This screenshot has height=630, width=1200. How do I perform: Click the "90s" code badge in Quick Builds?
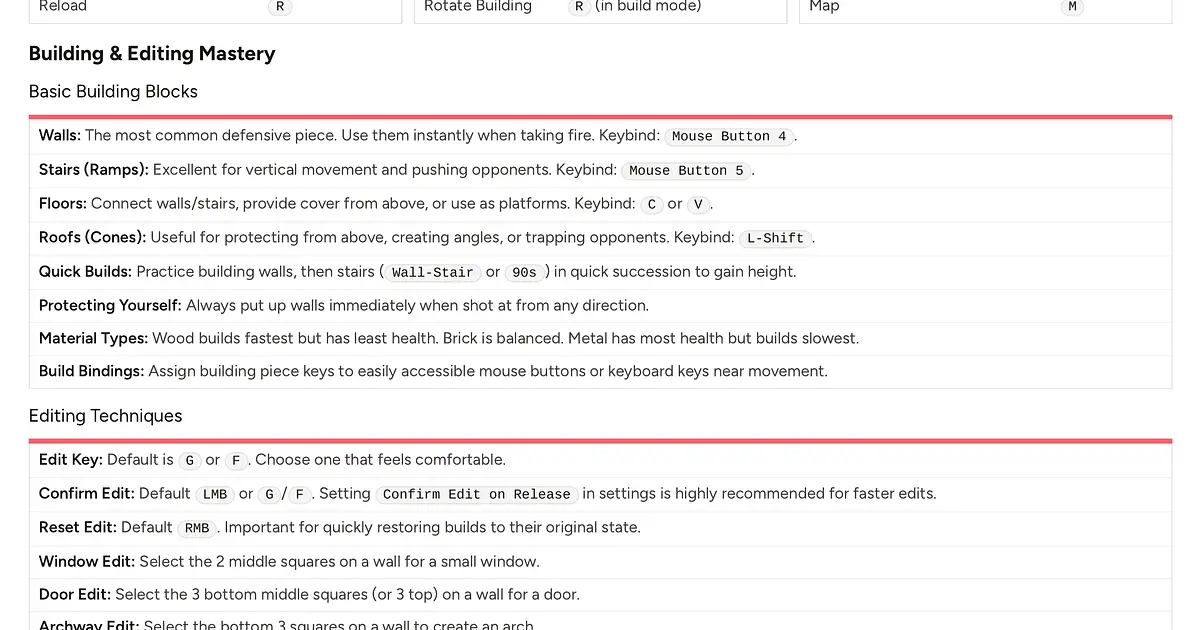point(524,272)
